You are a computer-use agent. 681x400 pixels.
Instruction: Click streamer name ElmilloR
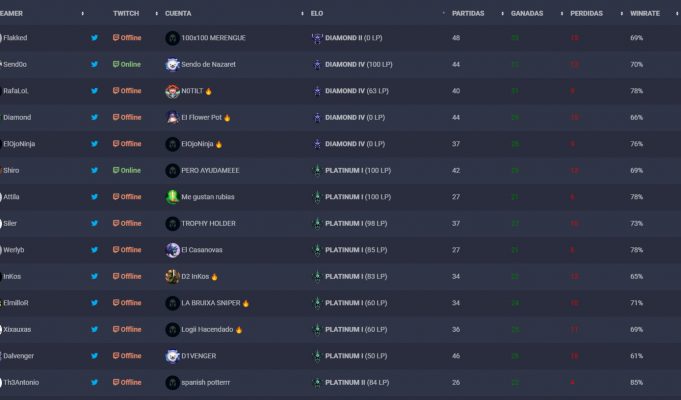[x=17, y=302]
